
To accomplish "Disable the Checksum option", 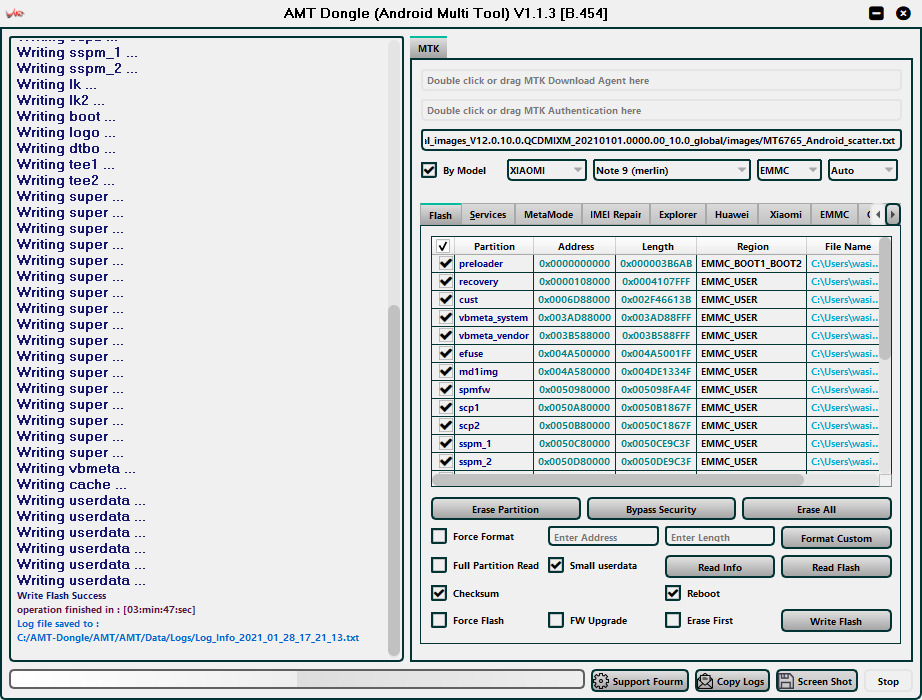I will [438, 593].
